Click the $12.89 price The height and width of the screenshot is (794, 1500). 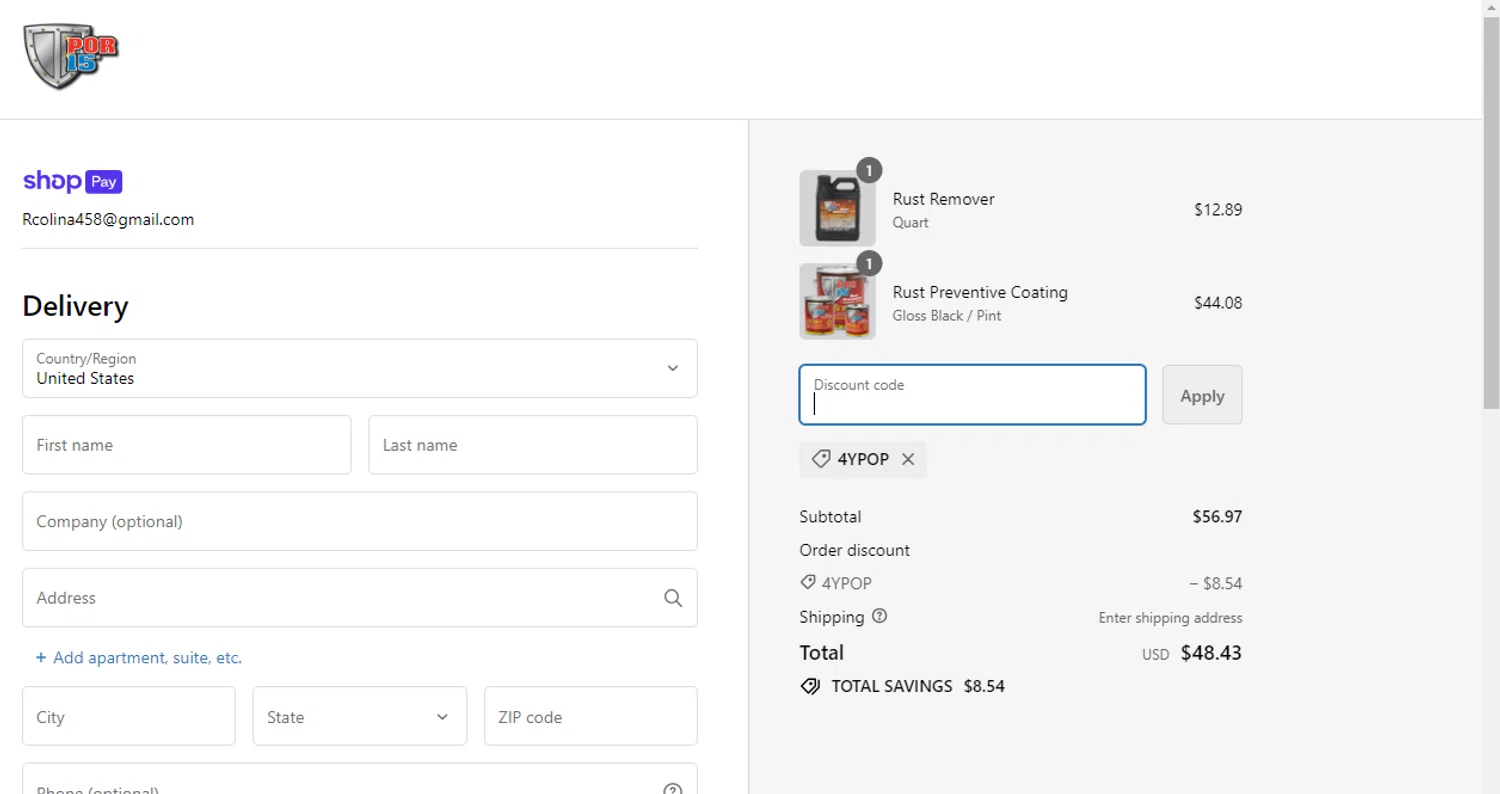click(x=1218, y=210)
